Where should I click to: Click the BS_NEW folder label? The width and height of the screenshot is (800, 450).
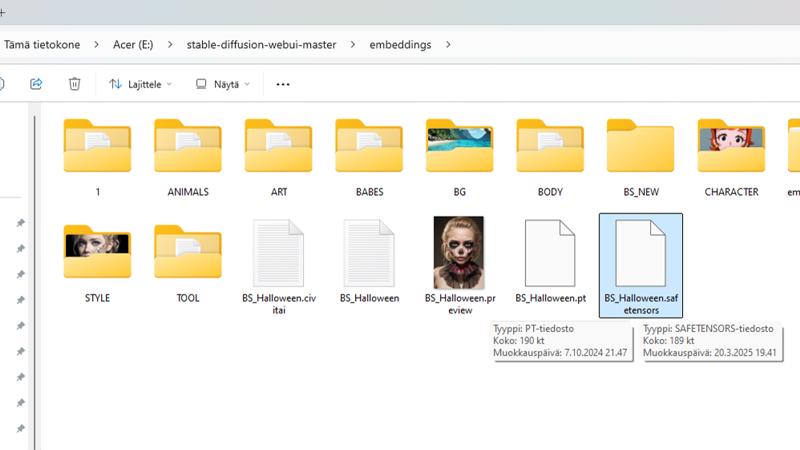[x=641, y=192]
